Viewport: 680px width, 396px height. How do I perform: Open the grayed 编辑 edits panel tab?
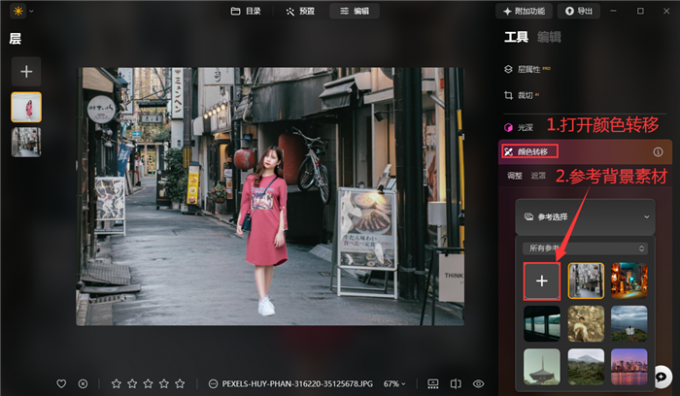pyautogui.click(x=549, y=37)
